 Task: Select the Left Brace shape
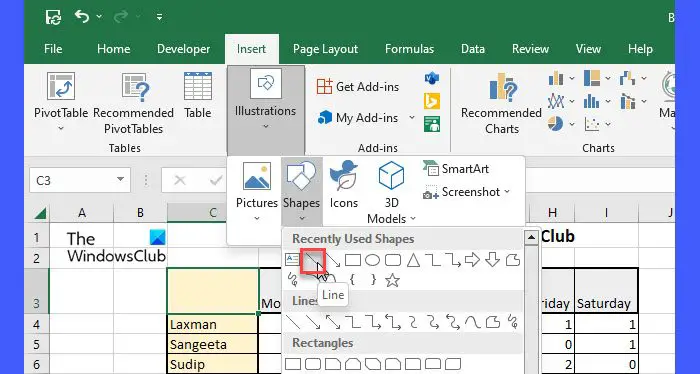(352, 280)
